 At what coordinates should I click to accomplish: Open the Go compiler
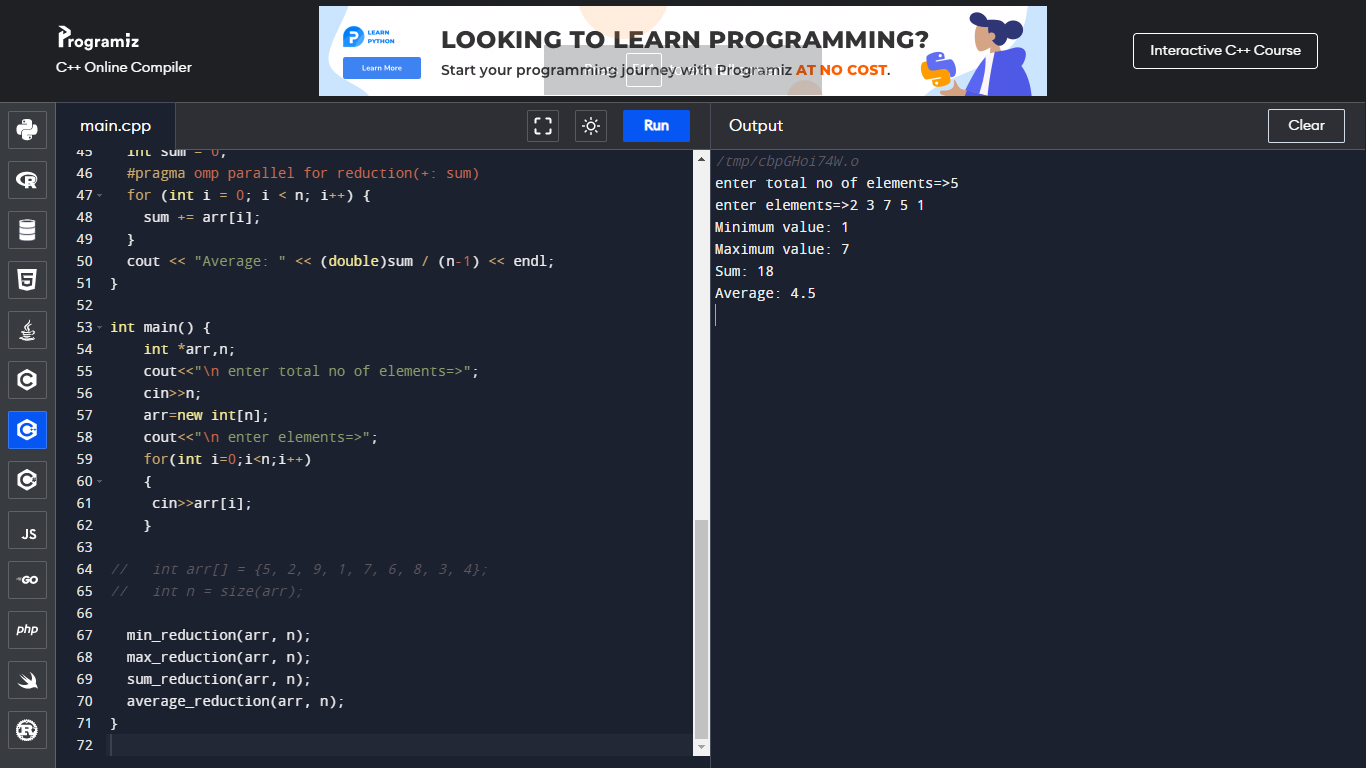27,579
